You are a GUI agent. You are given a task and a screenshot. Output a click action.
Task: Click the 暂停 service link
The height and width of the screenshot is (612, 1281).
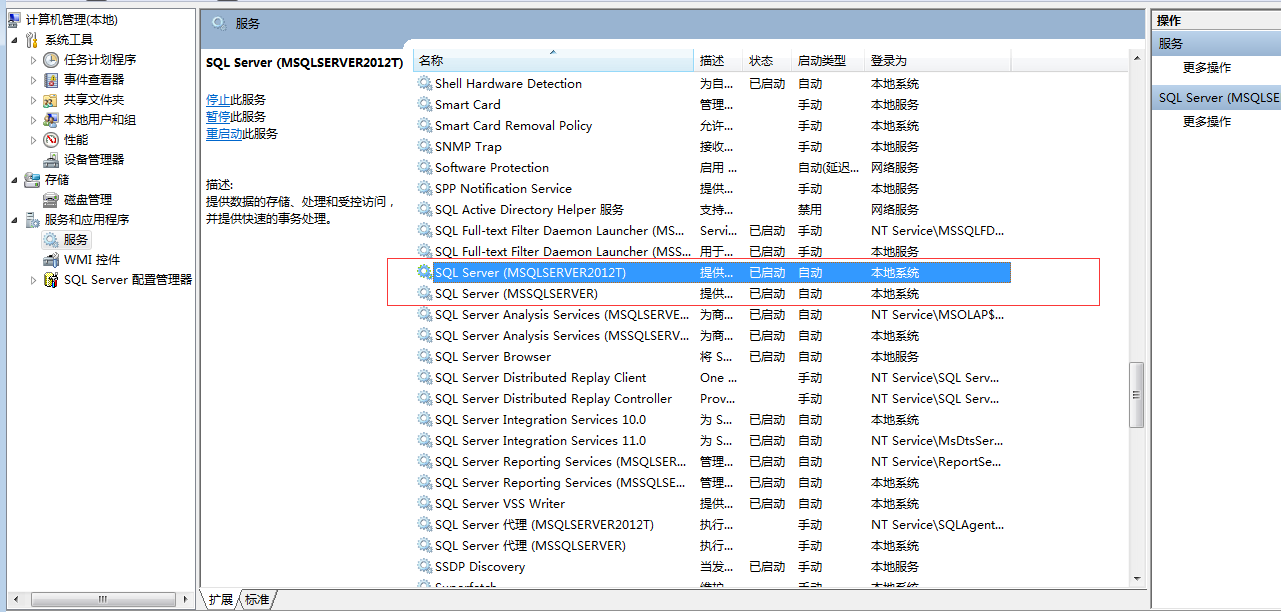(x=218, y=117)
